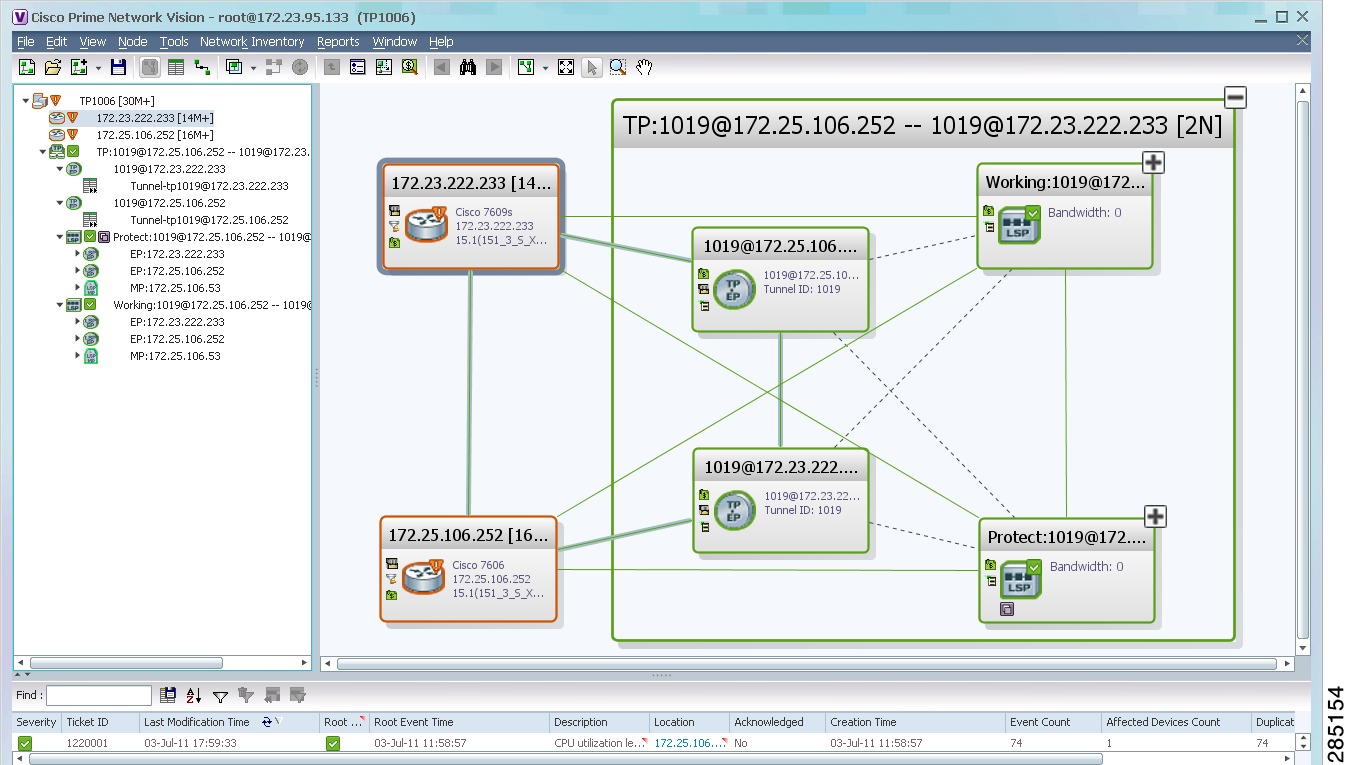Click the Fit in Window icon
The width and height of the screenshot is (1349, 765).
[566, 67]
